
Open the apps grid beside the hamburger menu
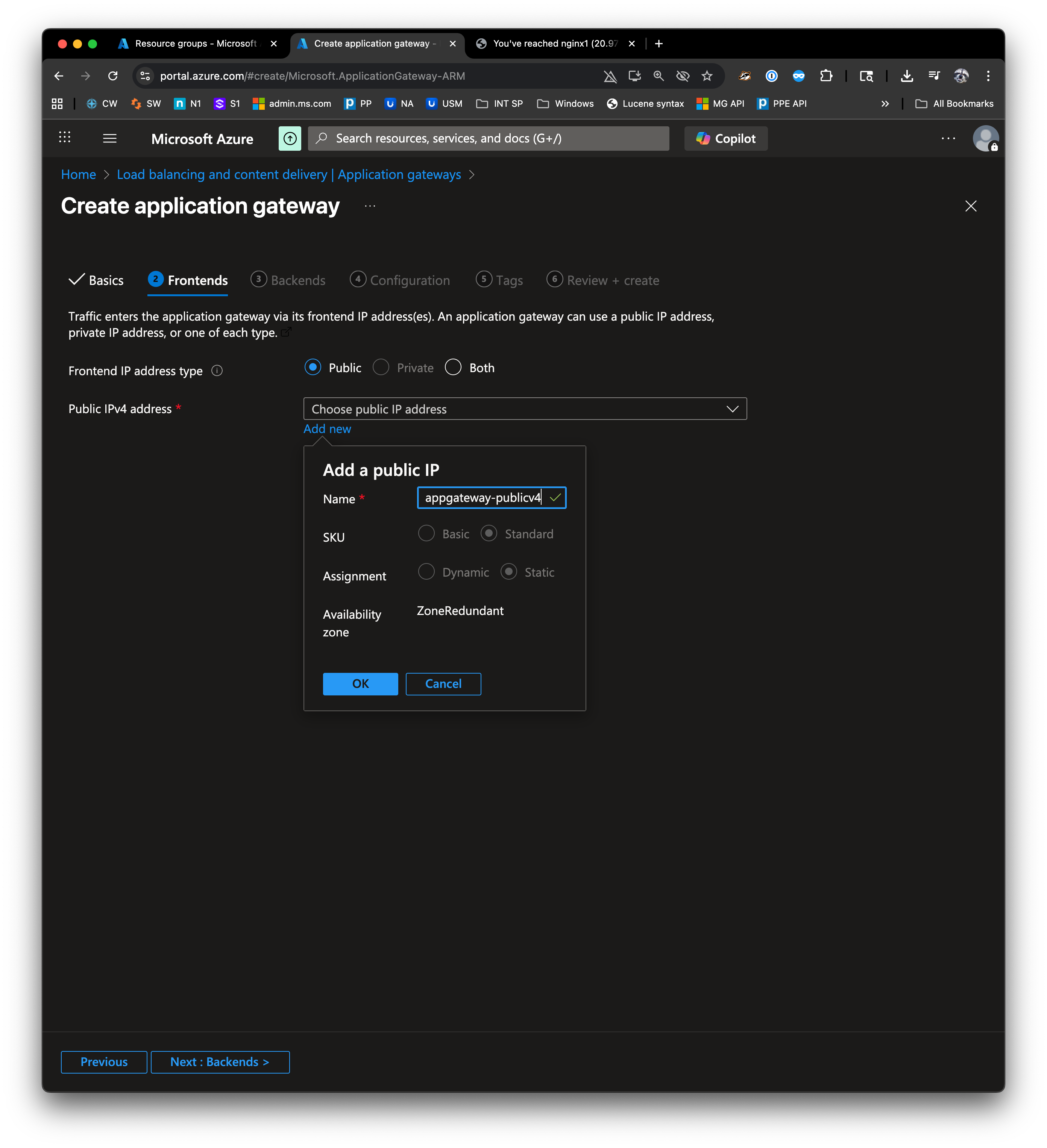pyautogui.click(x=65, y=137)
